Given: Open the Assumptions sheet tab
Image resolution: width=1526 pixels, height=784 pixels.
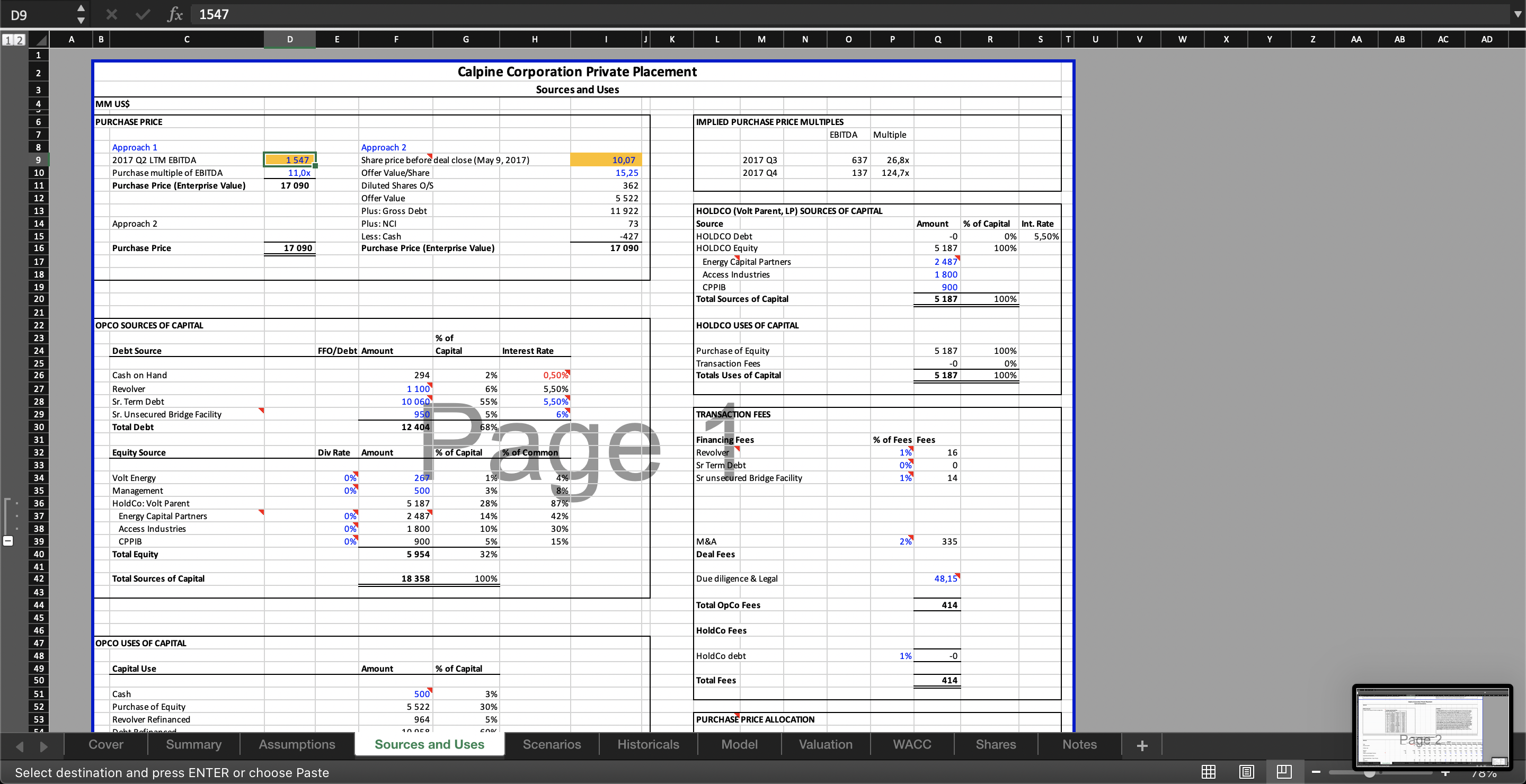Looking at the screenshot, I should point(297,744).
